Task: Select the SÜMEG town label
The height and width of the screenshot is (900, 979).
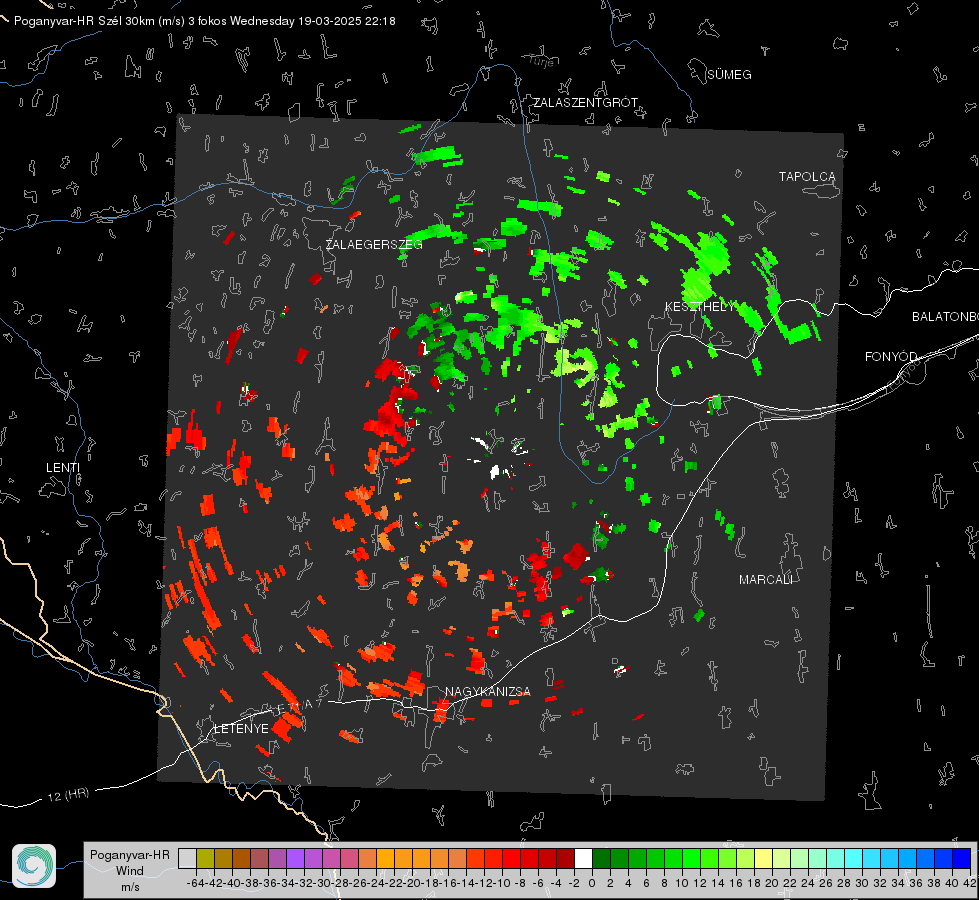Action: tap(729, 75)
